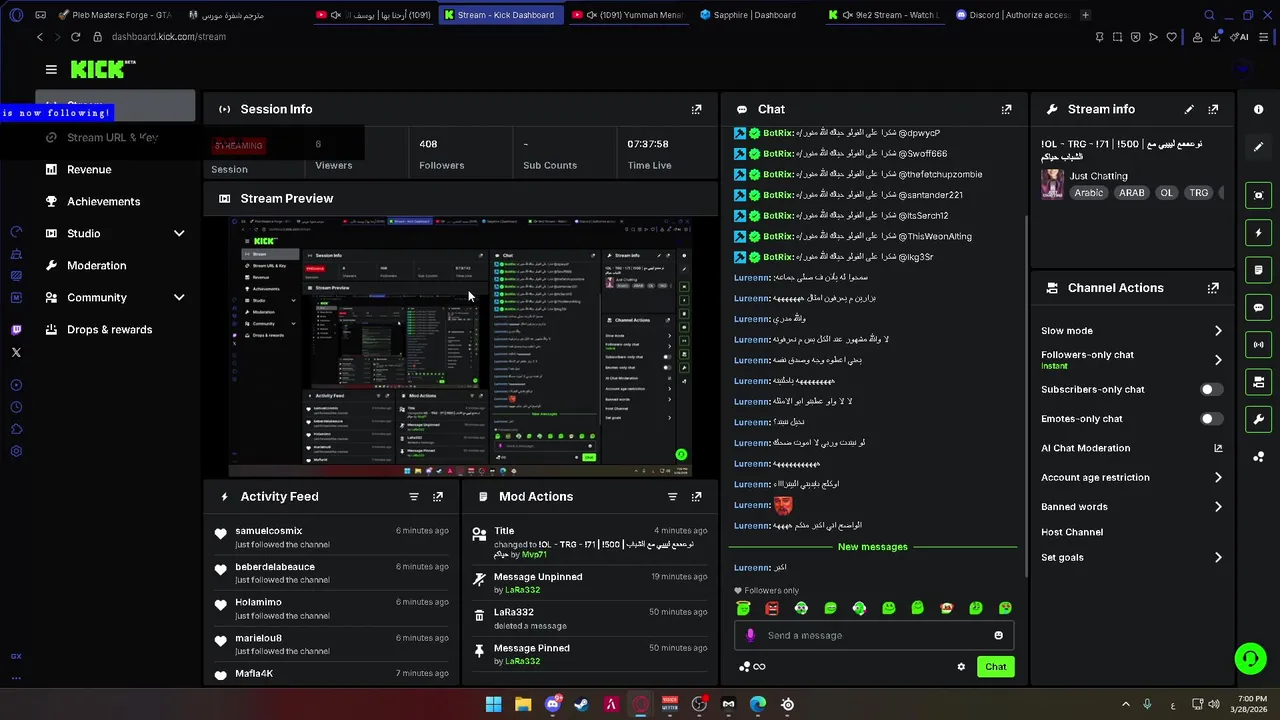The image size is (1280, 720).
Task: Click the Send a message input field
Action: tap(875, 635)
